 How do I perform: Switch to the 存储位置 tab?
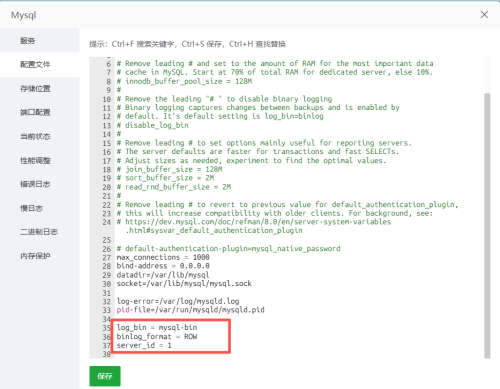click(x=35, y=88)
